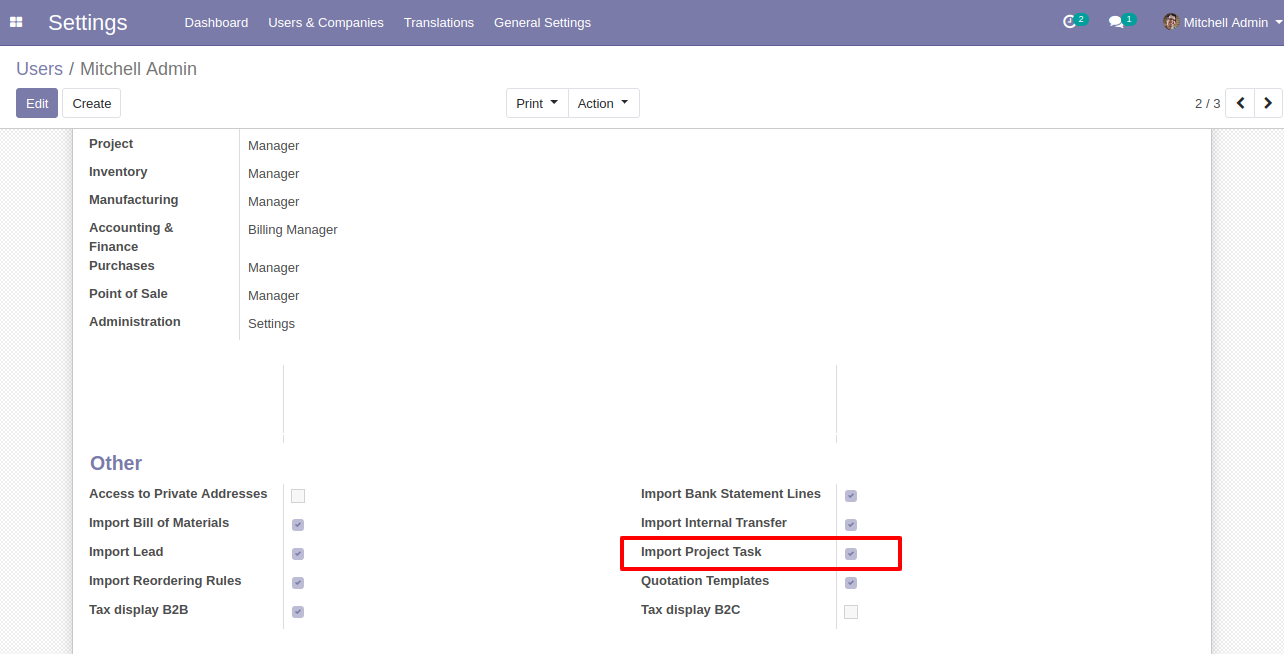Go back to Users breadcrumb link

[x=39, y=69]
